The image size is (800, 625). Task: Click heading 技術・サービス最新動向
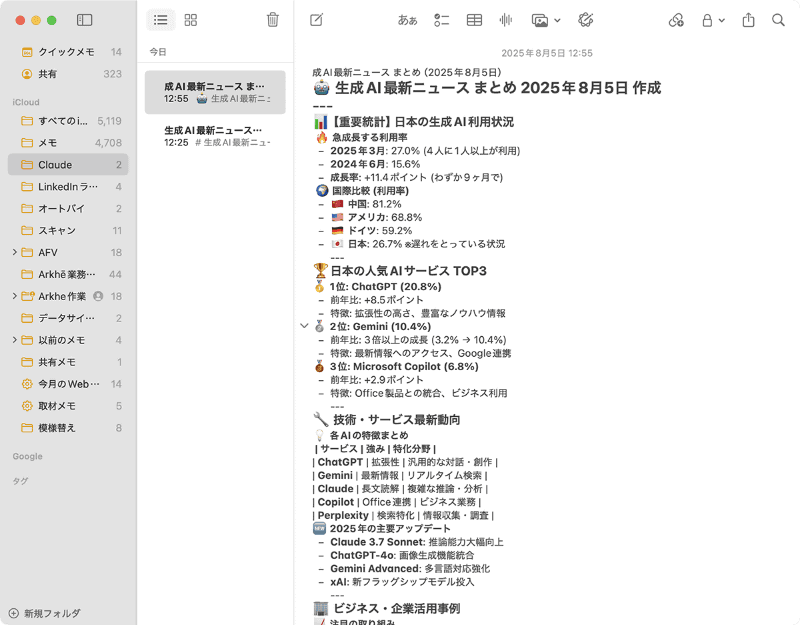coord(387,420)
